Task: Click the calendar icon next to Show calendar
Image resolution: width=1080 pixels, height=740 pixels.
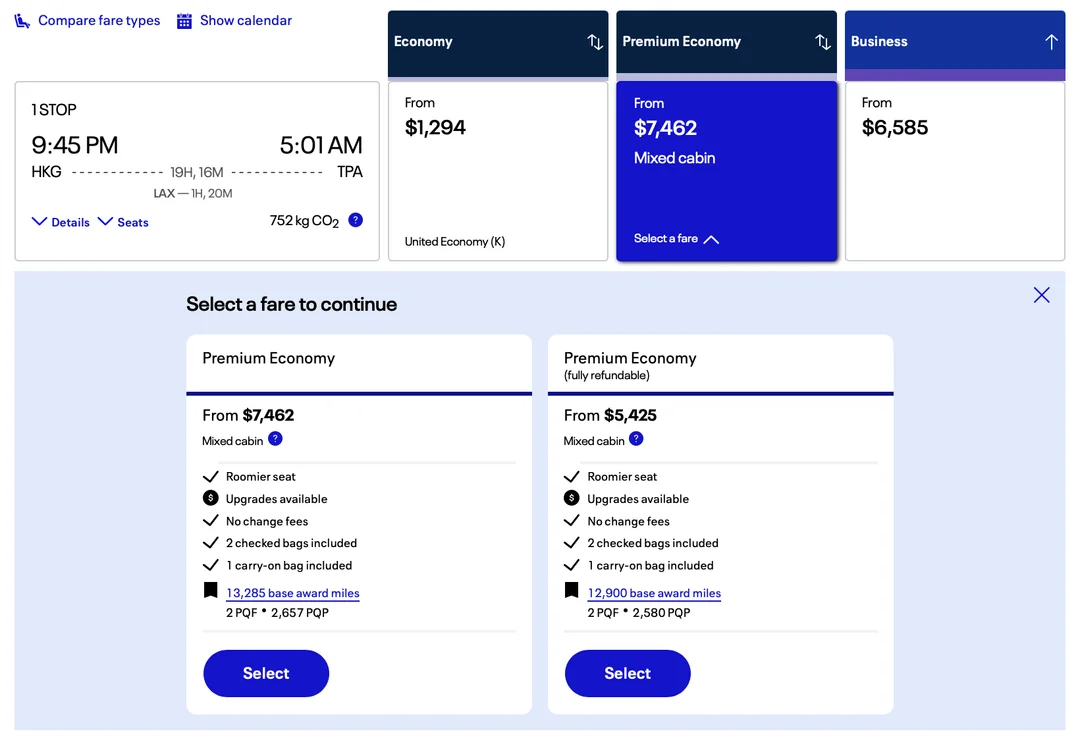Action: [184, 21]
